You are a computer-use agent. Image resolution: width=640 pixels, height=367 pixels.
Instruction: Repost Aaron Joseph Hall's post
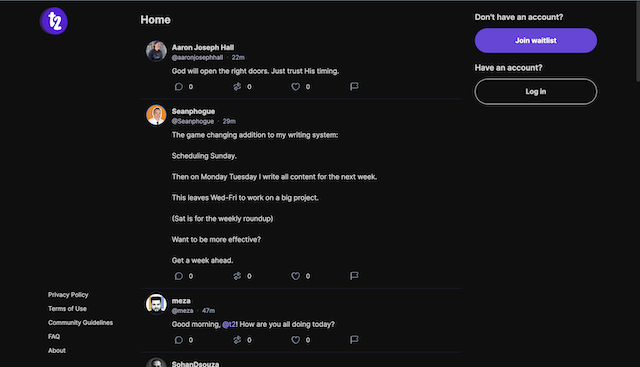pyautogui.click(x=237, y=87)
